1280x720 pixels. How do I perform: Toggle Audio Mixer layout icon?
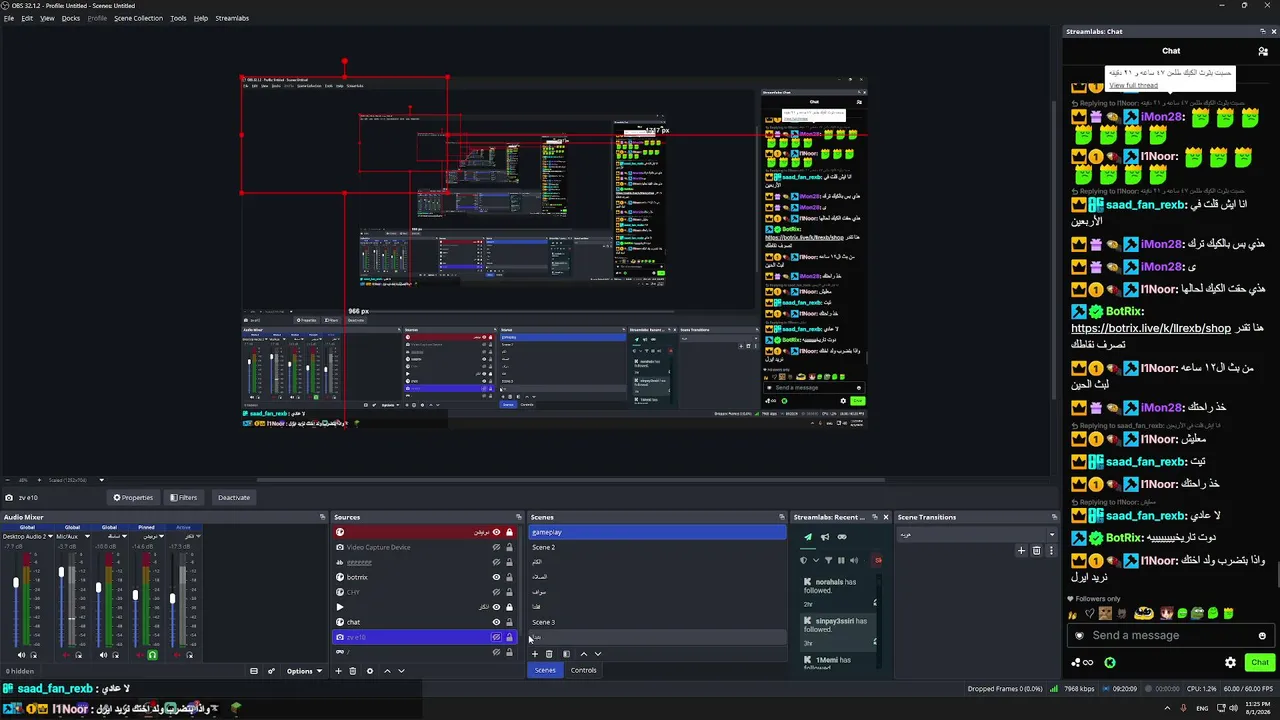coord(254,671)
